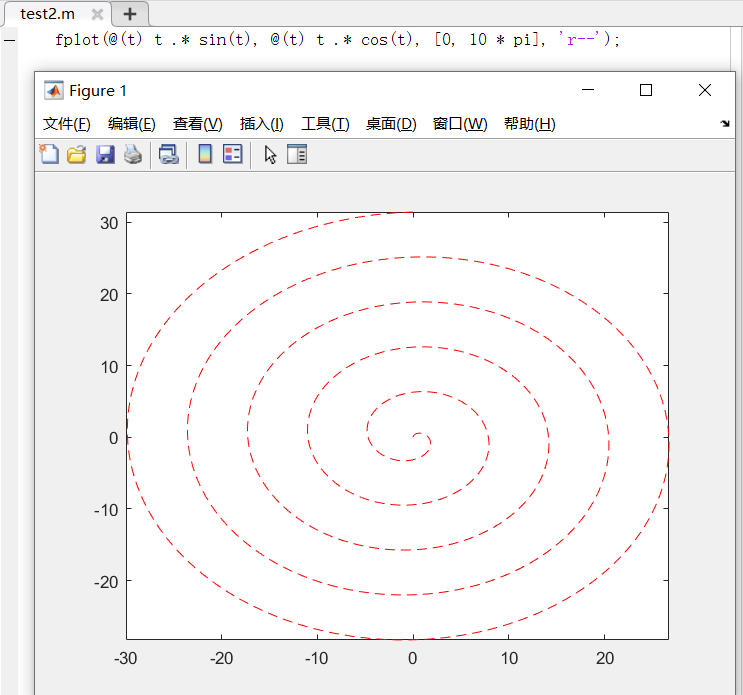Add a new editor tab with plus button
This screenshot has height=695, width=743.
click(129, 14)
